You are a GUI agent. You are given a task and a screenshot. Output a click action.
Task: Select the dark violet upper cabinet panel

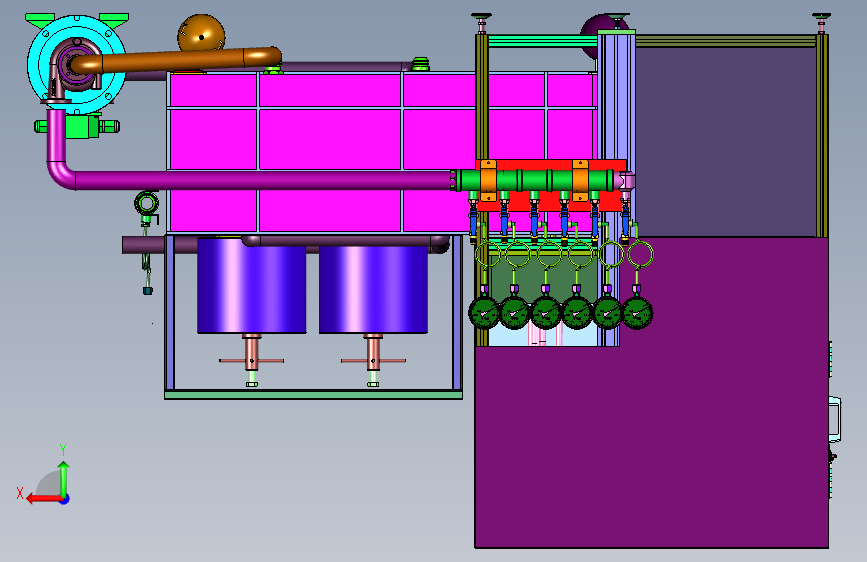tap(725, 142)
